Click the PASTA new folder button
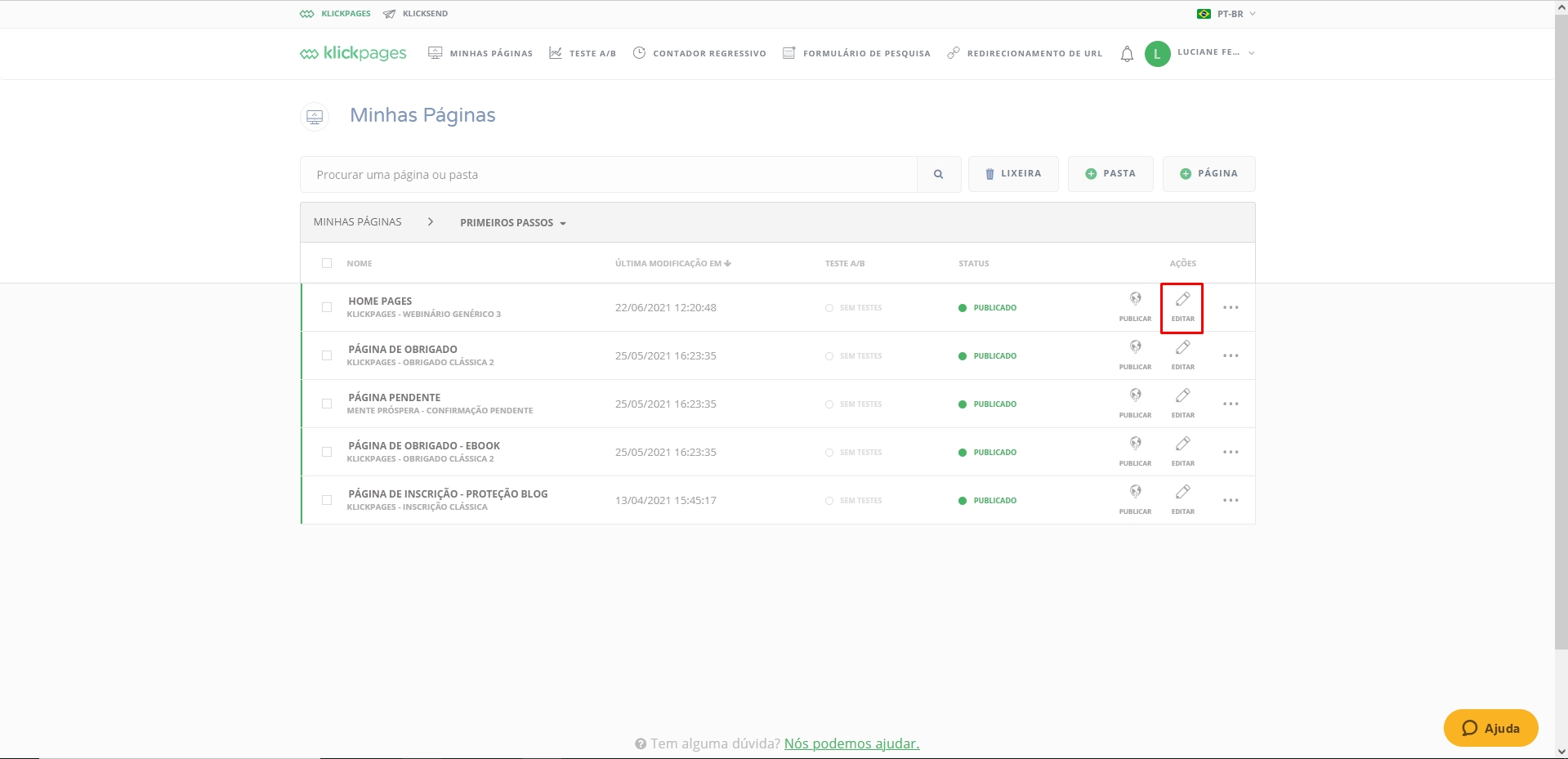This screenshot has height=759, width=1568. [x=1110, y=174]
